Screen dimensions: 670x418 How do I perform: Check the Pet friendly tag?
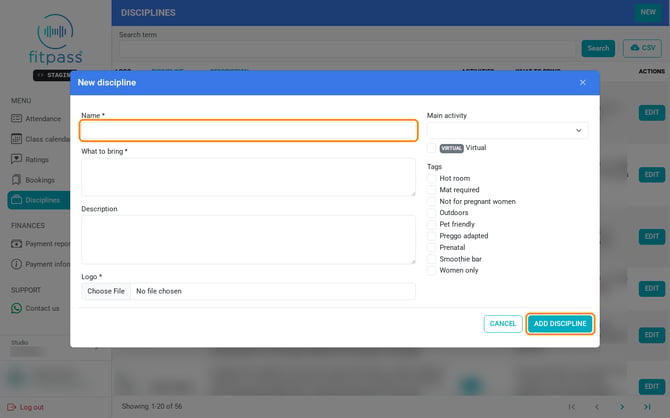coord(432,224)
